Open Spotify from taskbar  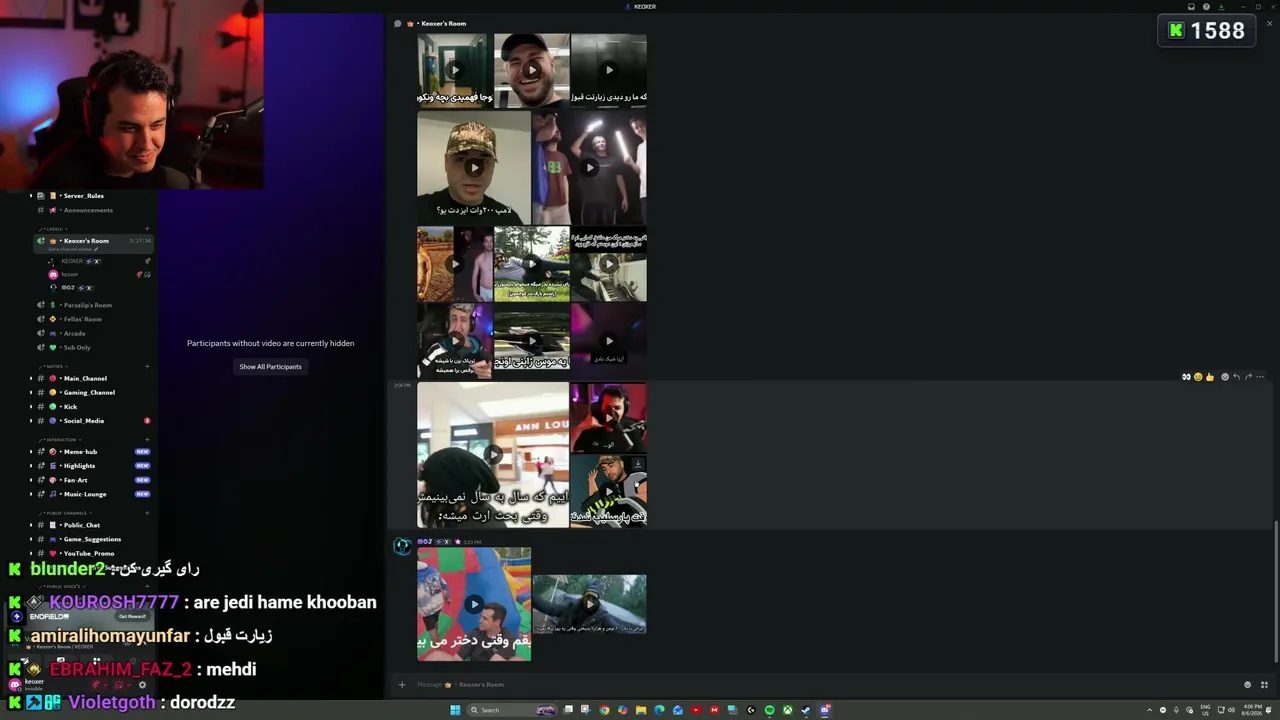point(769,710)
